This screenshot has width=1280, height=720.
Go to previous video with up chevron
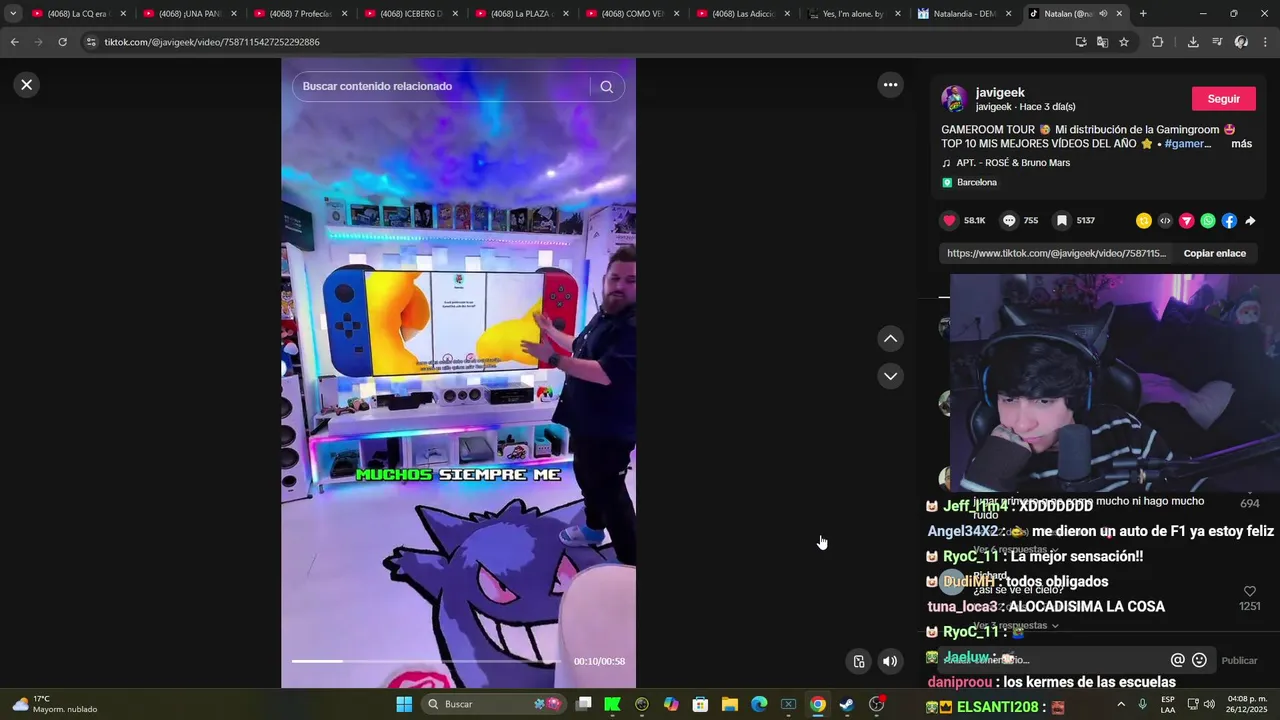pos(890,339)
